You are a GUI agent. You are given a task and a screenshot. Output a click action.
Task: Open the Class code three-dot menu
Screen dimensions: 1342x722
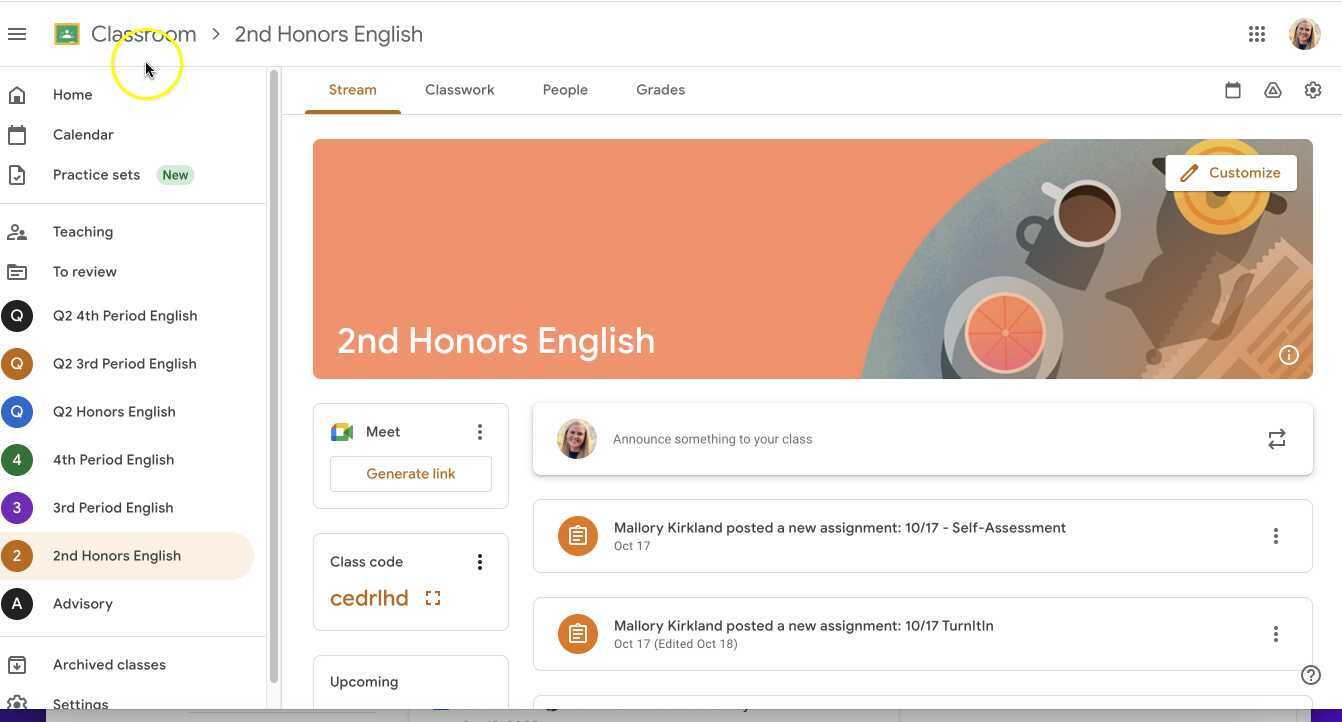pos(480,561)
